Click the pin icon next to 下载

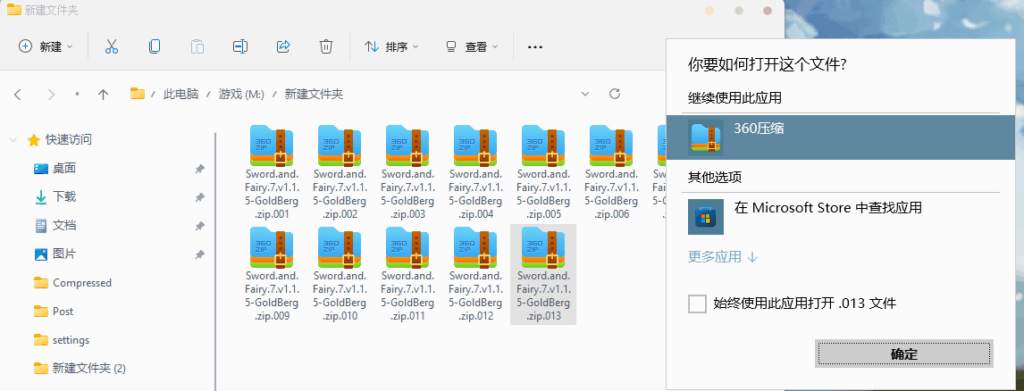[199, 197]
